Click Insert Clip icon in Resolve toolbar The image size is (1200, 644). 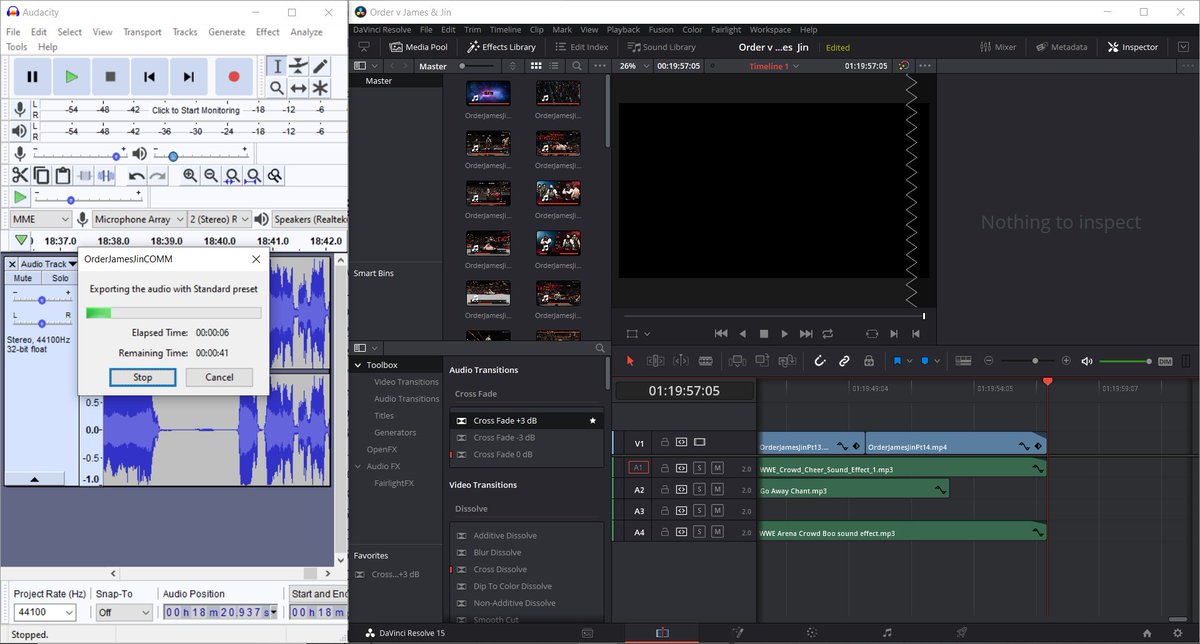pos(738,361)
